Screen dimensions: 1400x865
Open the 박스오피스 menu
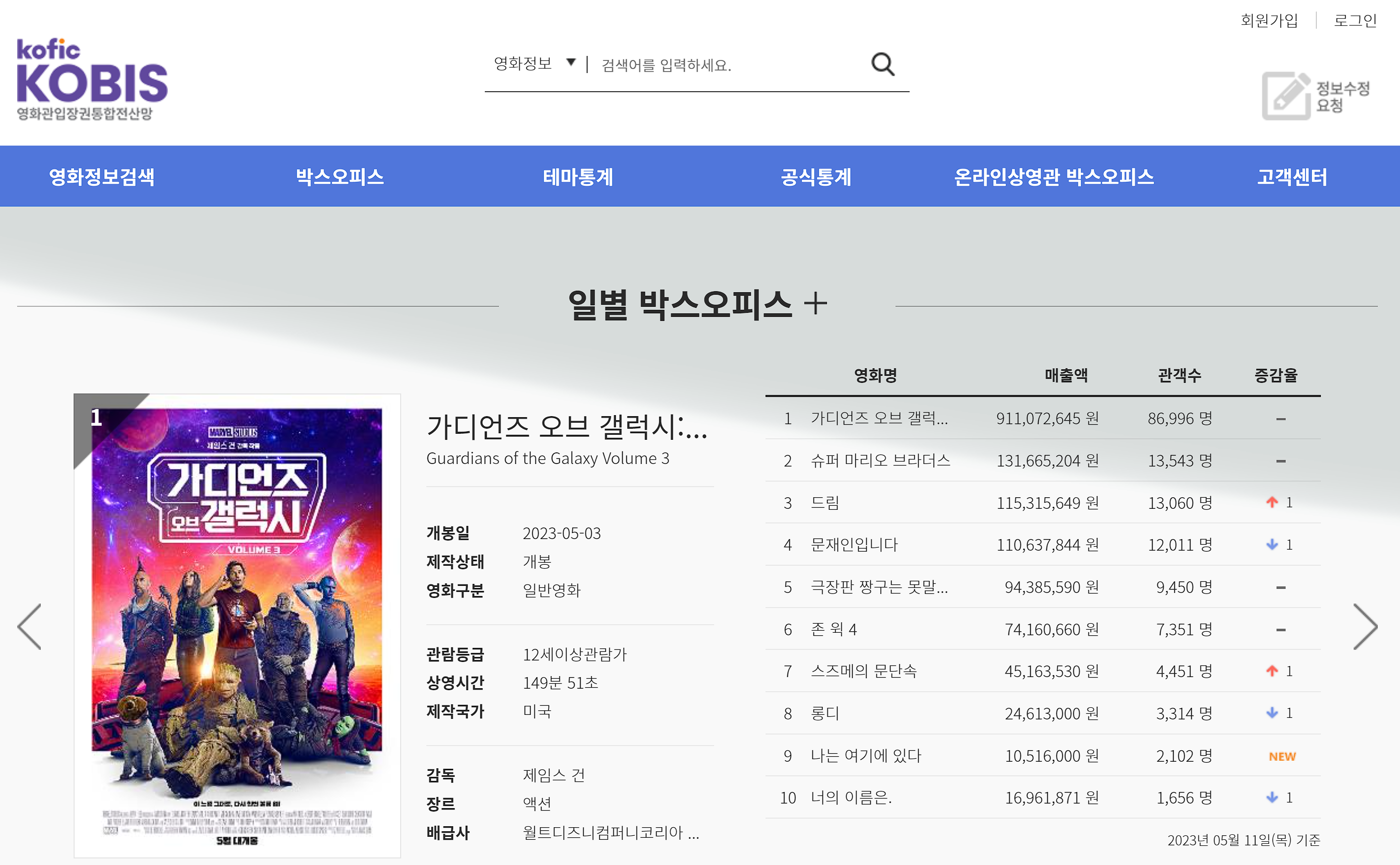(340, 177)
